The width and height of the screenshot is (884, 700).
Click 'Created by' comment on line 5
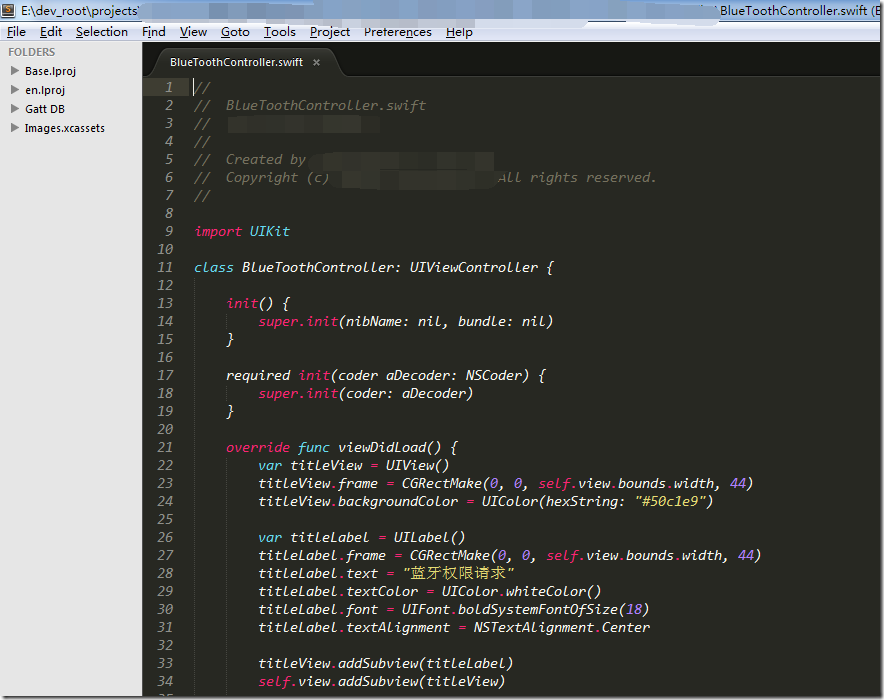coord(266,160)
